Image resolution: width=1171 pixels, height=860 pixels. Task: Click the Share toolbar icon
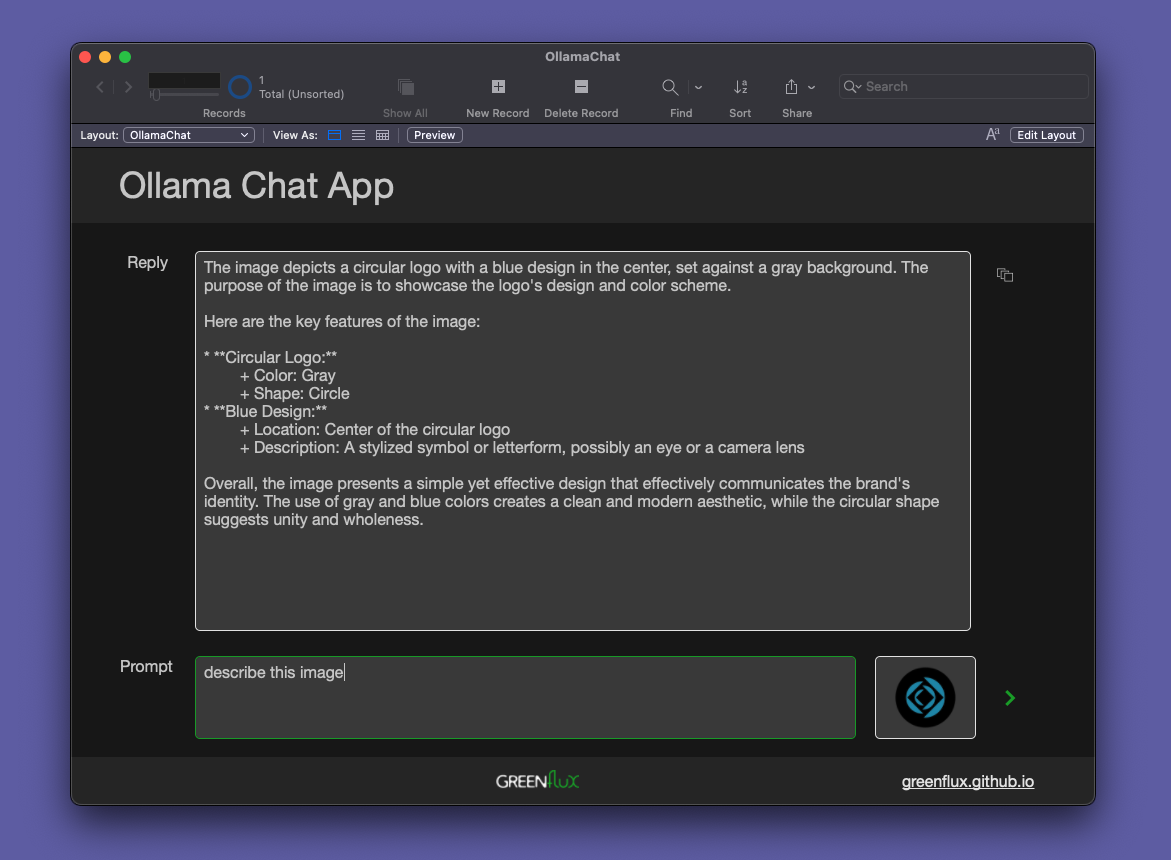(791, 87)
